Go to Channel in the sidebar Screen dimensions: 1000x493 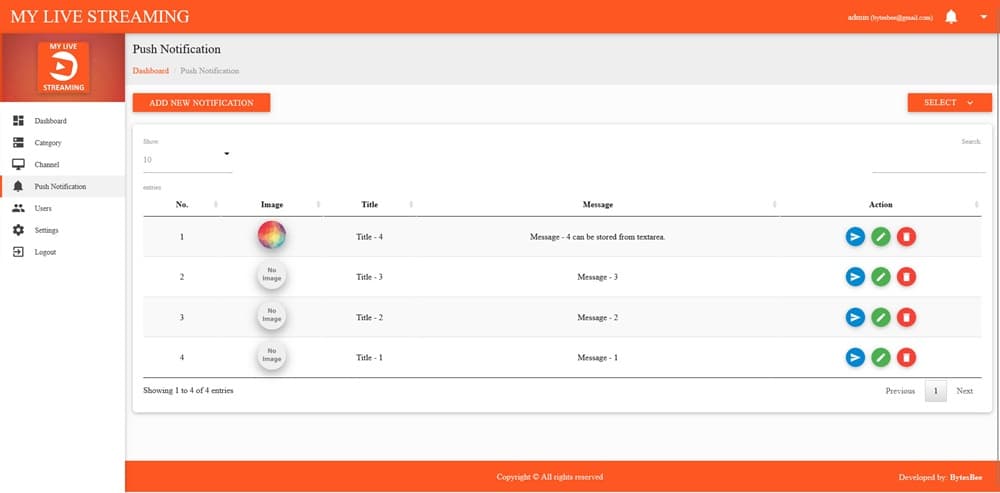point(47,165)
